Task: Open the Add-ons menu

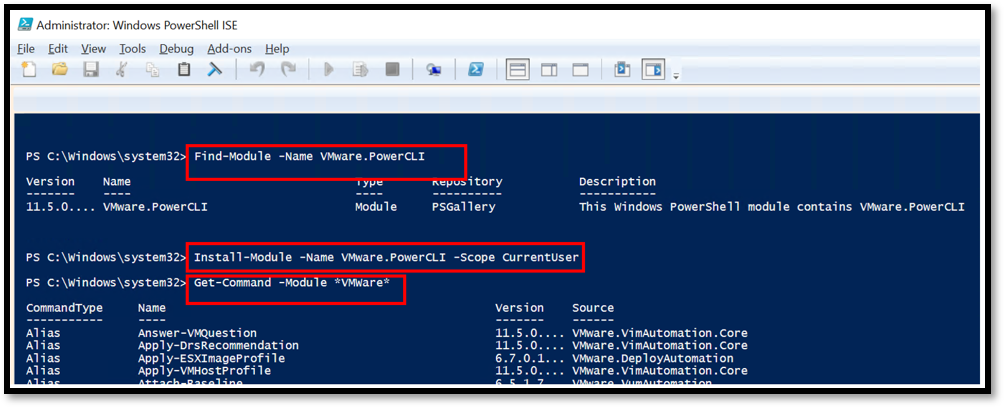Action: pos(229,49)
